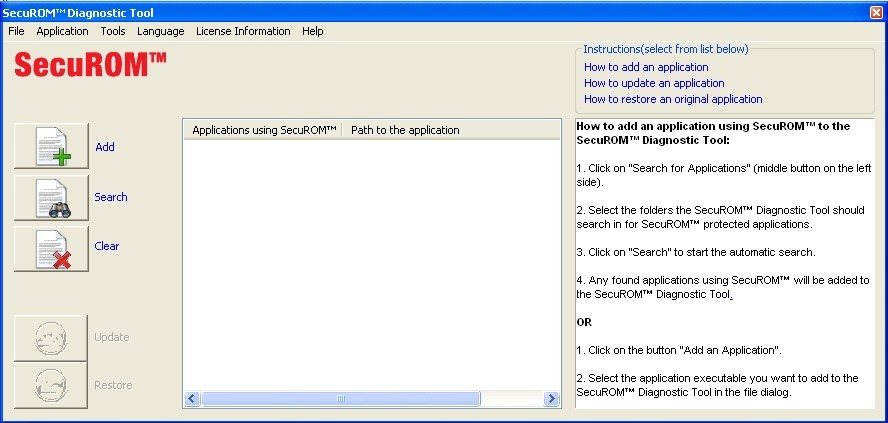
Task: Click the horizontal scrollbar thumb
Action: 340,399
